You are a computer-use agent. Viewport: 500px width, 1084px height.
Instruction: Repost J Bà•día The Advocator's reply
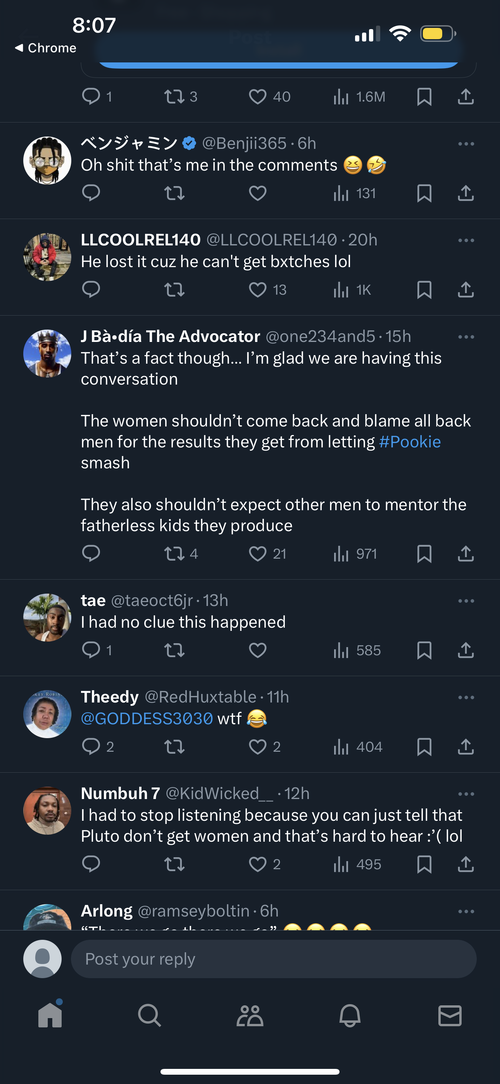coord(174,553)
